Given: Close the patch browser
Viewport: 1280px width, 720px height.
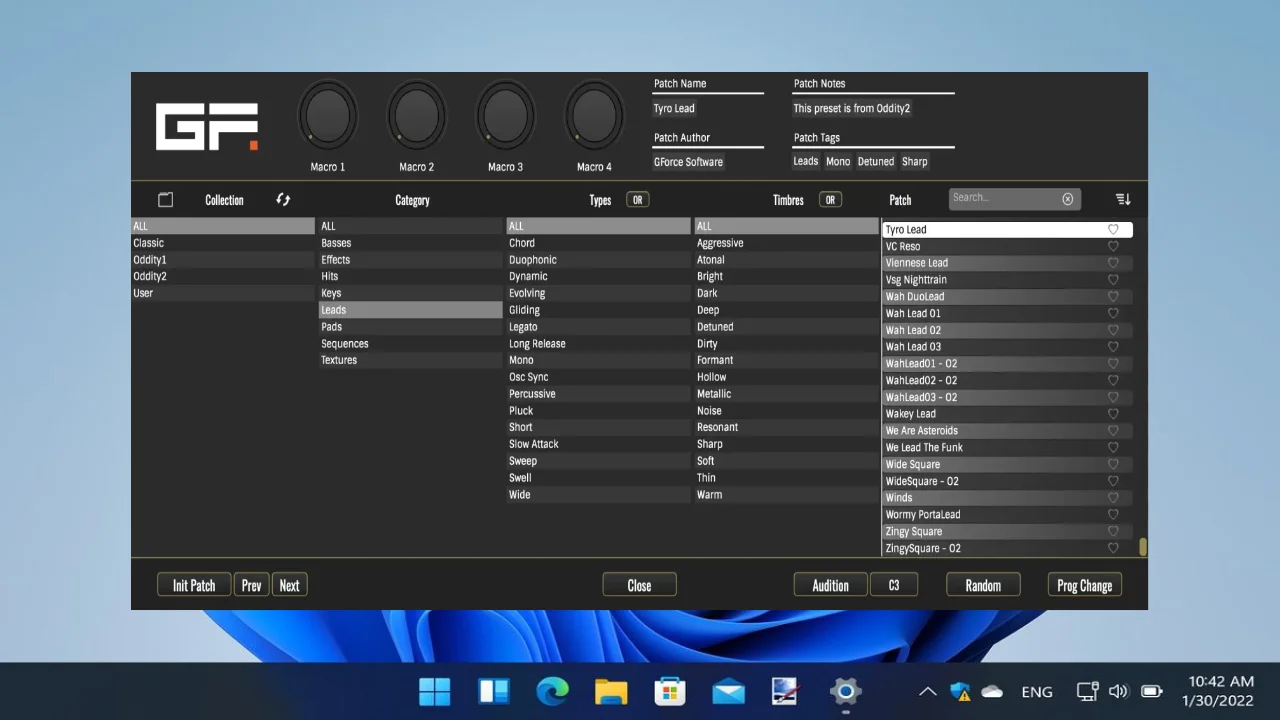Looking at the screenshot, I should 640,586.
